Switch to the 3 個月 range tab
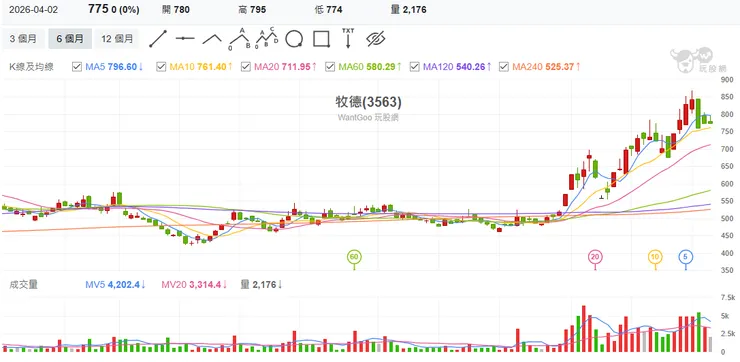The width and height of the screenshot is (740, 362). 23,39
